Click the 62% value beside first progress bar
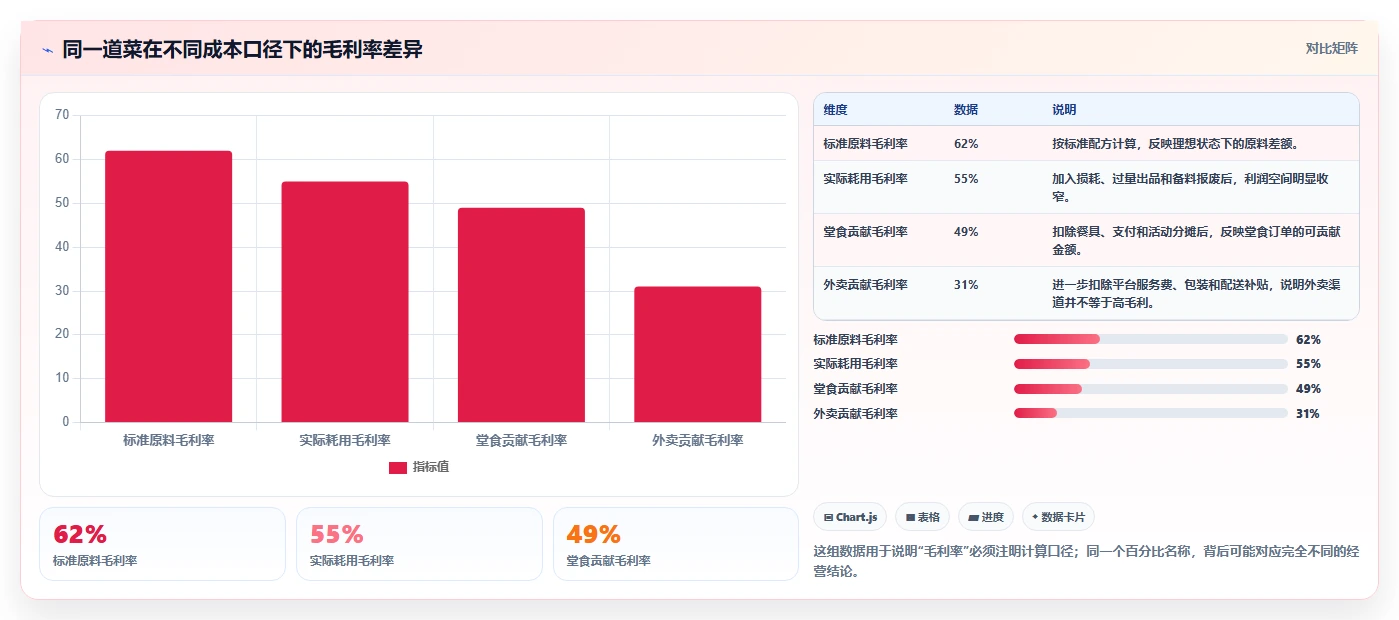 pyautogui.click(x=1308, y=339)
